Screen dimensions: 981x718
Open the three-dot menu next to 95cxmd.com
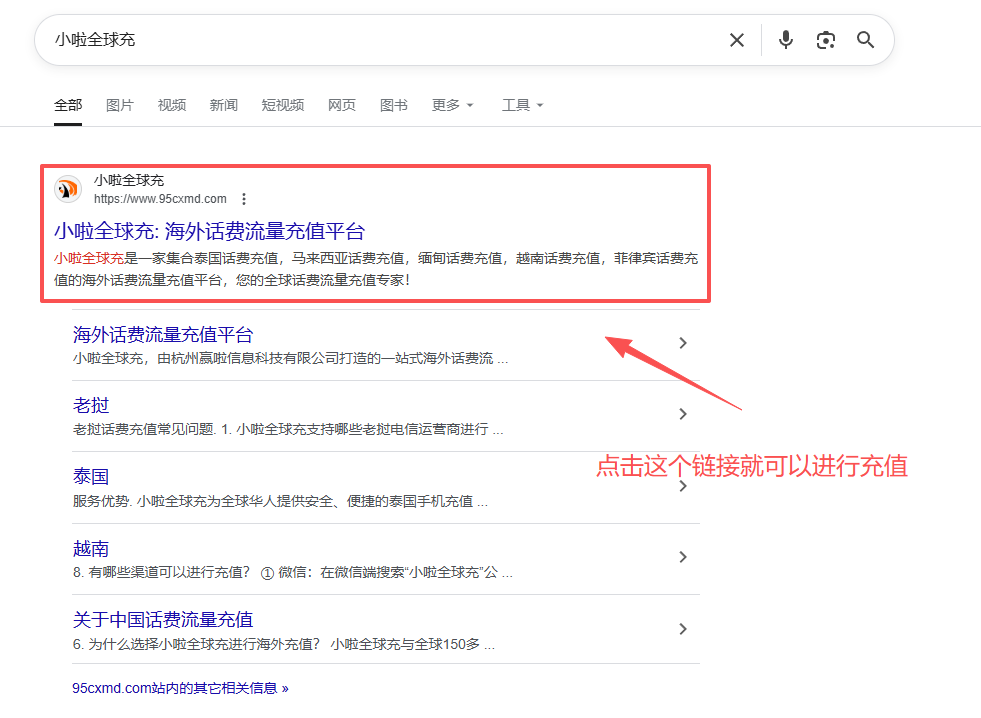pos(244,198)
